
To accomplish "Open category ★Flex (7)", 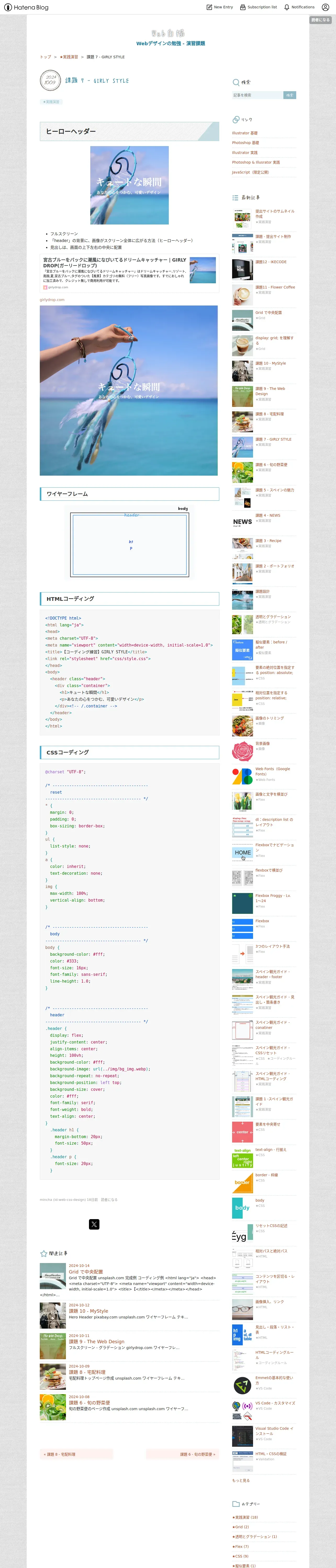I will tap(240, 1546).
